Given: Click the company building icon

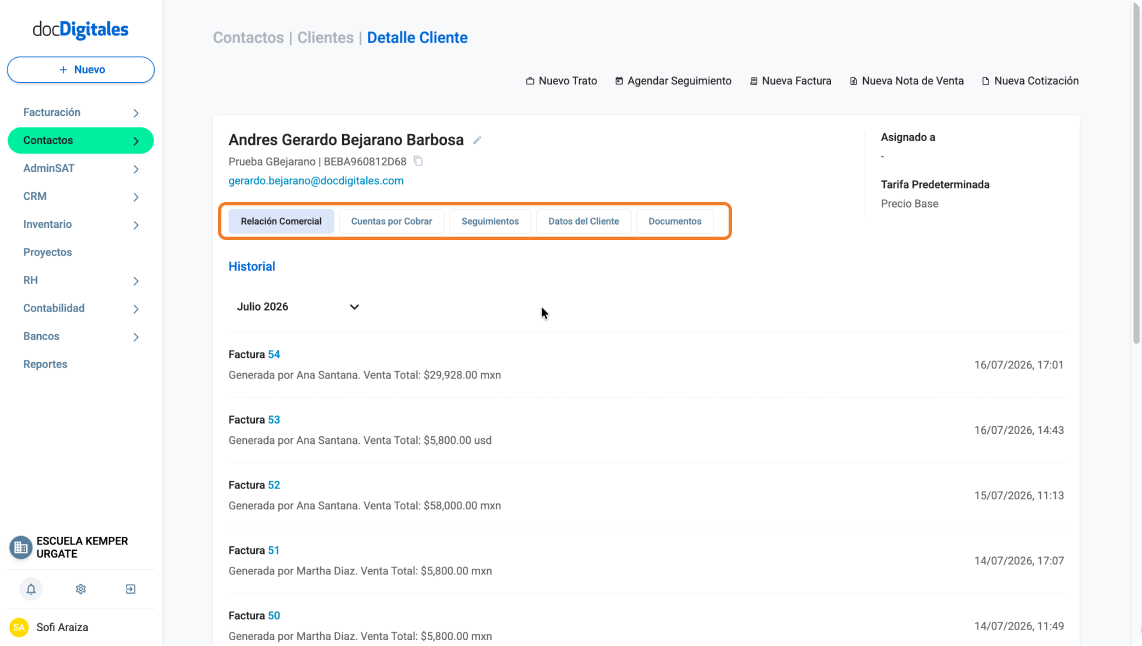Looking at the screenshot, I should (20, 548).
